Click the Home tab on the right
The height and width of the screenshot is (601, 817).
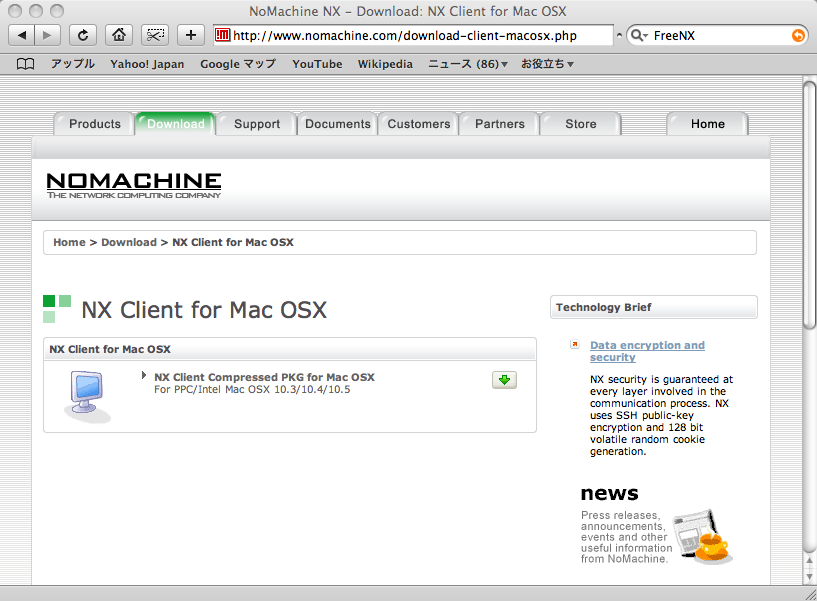[708, 124]
